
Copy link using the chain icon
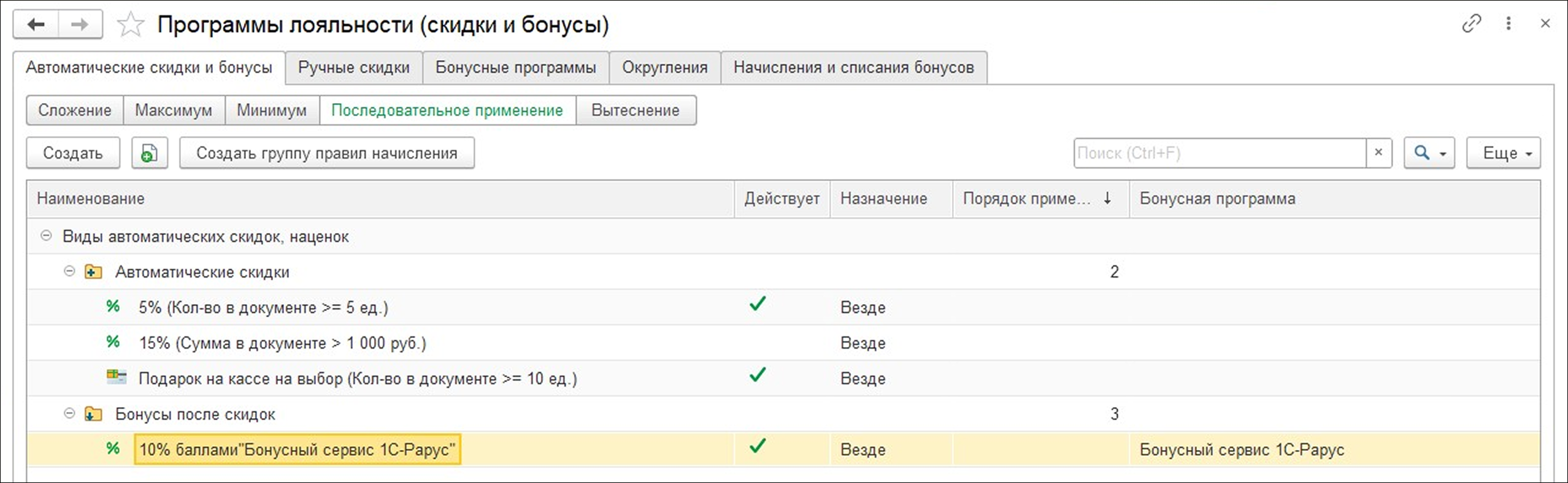(1471, 24)
